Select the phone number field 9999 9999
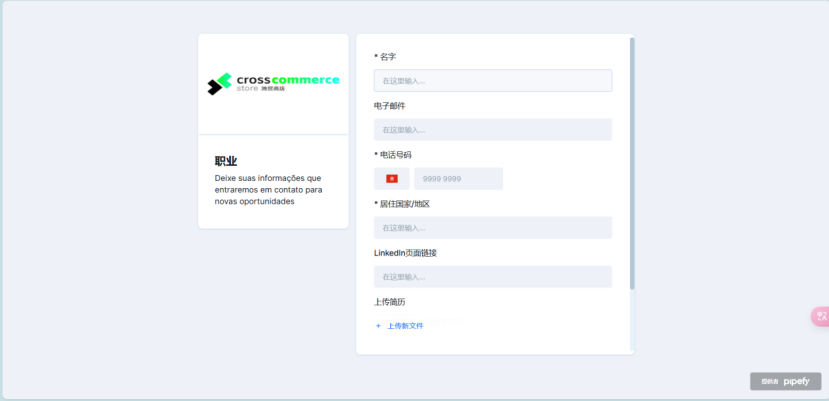Viewport: 829px width, 401px height. pyautogui.click(x=458, y=179)
